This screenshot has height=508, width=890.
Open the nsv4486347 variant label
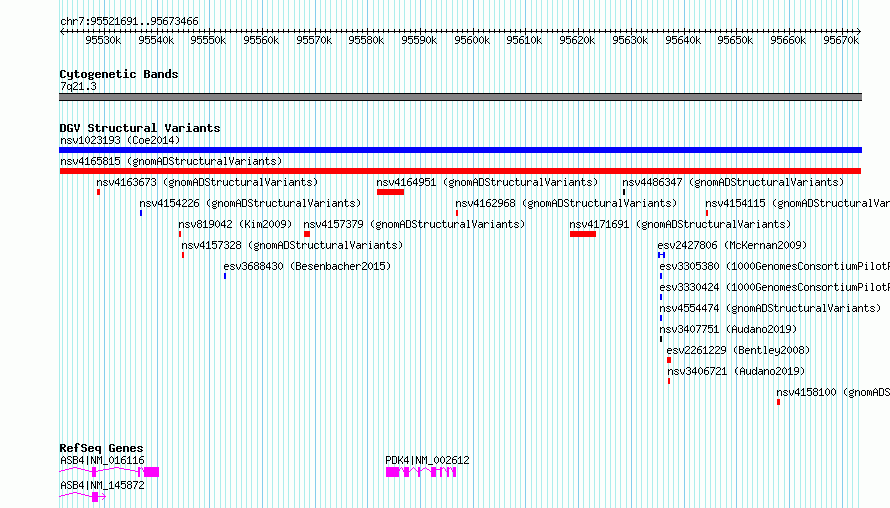tap(733, 182)
